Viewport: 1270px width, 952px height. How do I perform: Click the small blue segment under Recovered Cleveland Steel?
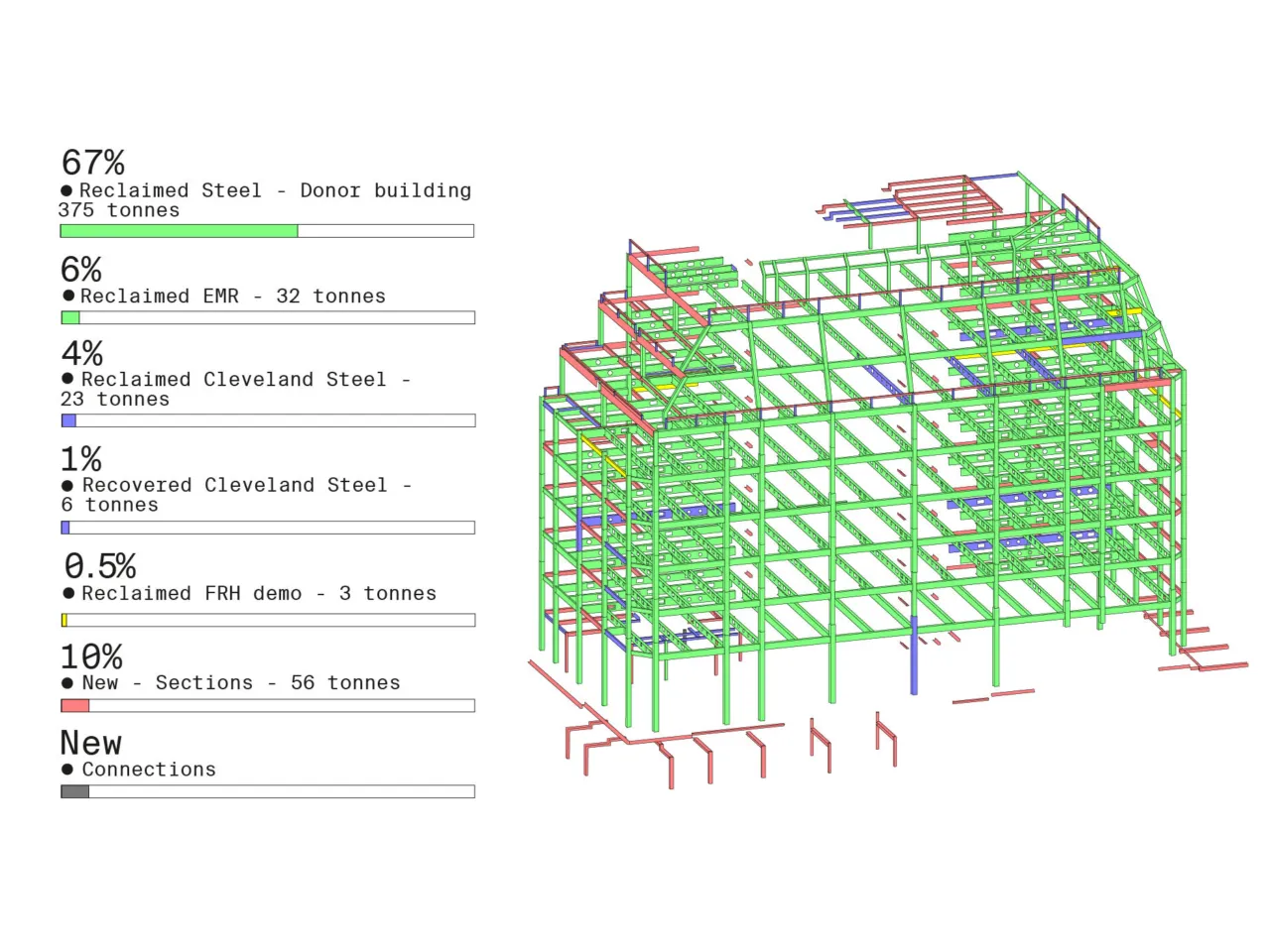[x=65, y=528]
